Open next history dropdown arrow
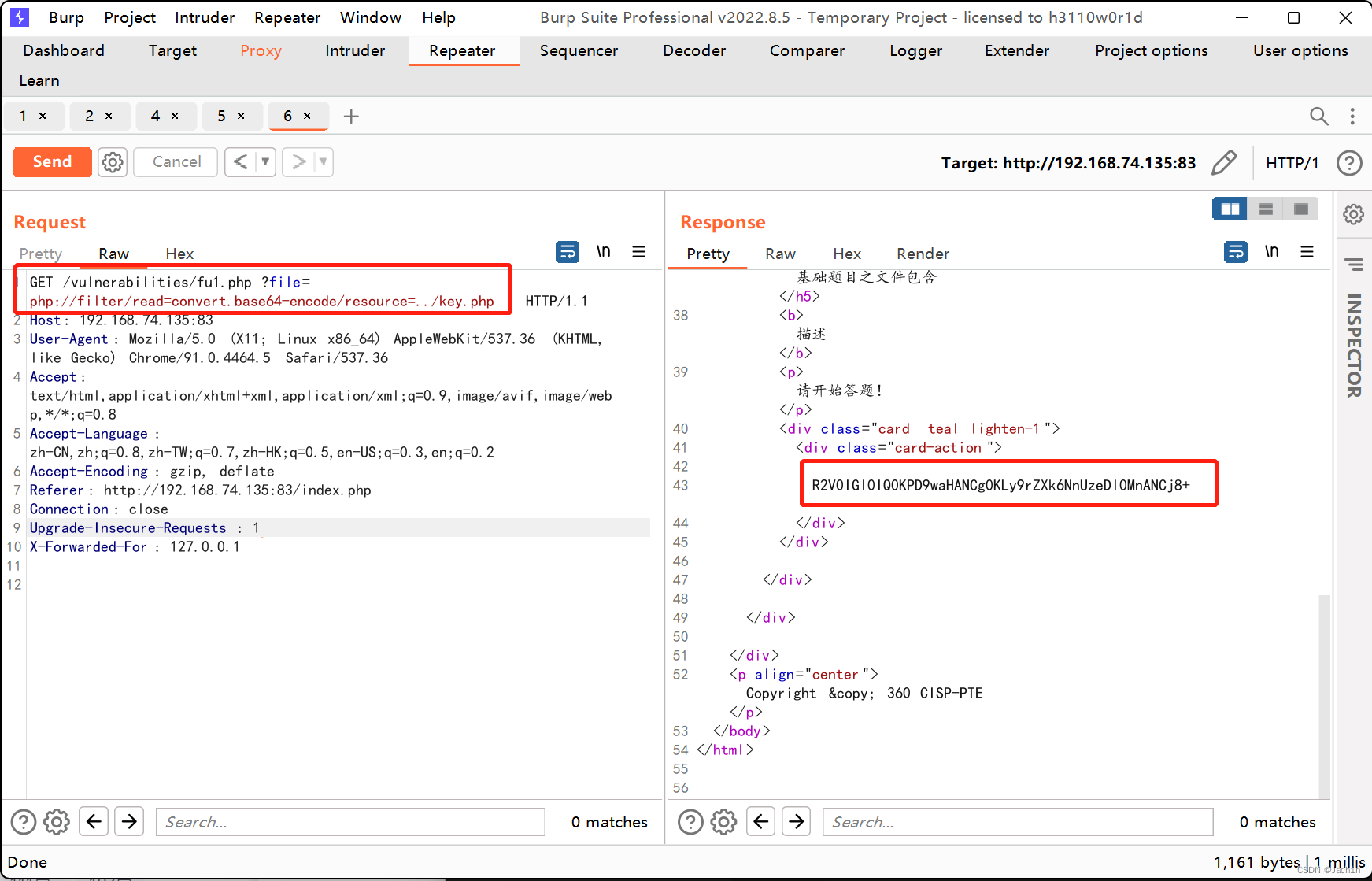 (x=324, y=162)
